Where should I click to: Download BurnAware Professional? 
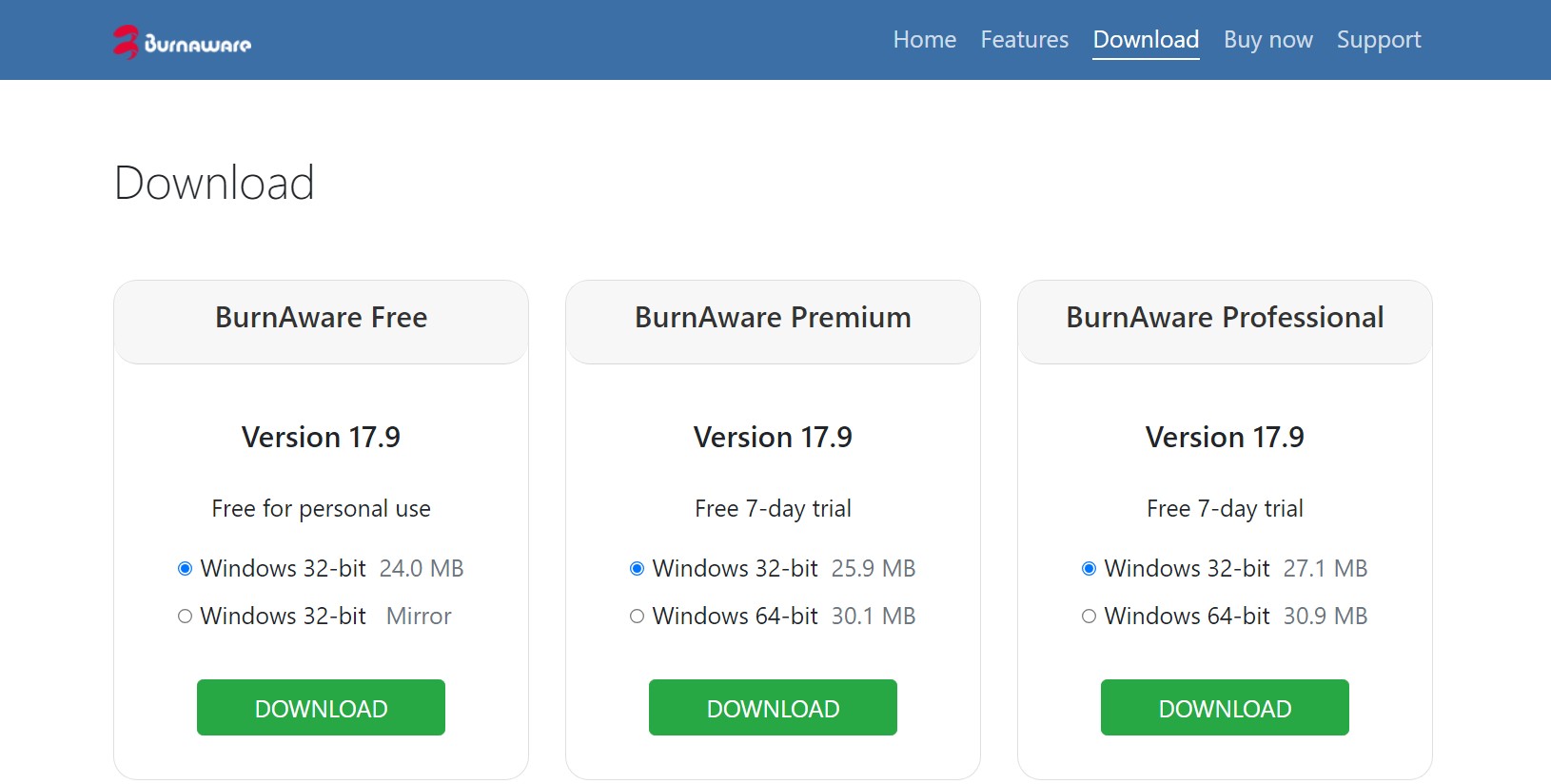[x=1225, y=708]
